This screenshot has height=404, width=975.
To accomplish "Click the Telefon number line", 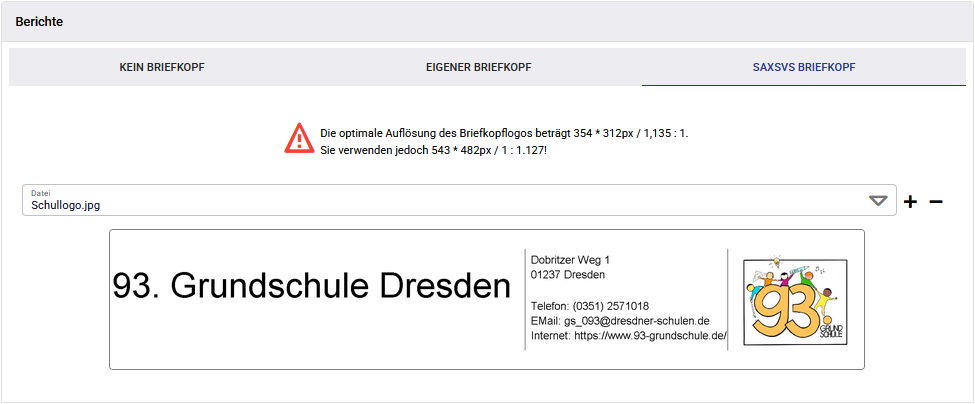I will [589, 306].
